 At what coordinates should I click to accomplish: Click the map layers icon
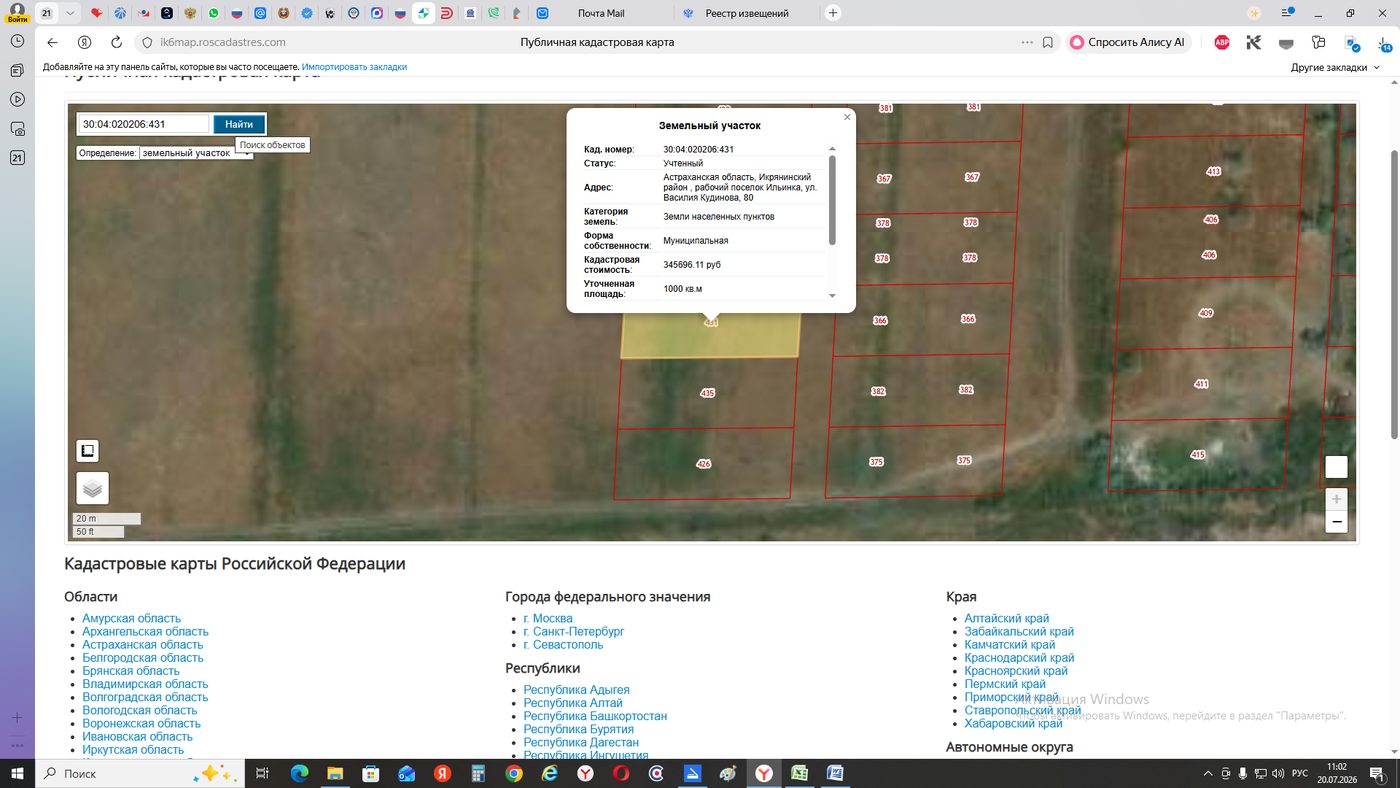point(92,488)
